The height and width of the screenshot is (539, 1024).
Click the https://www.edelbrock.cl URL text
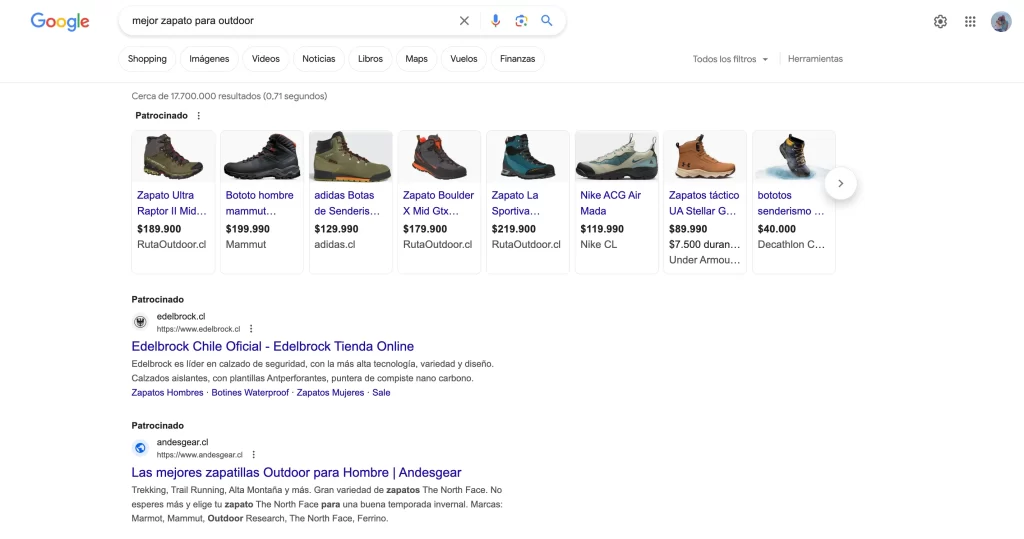pyautogui.click(x=199, y=329)
